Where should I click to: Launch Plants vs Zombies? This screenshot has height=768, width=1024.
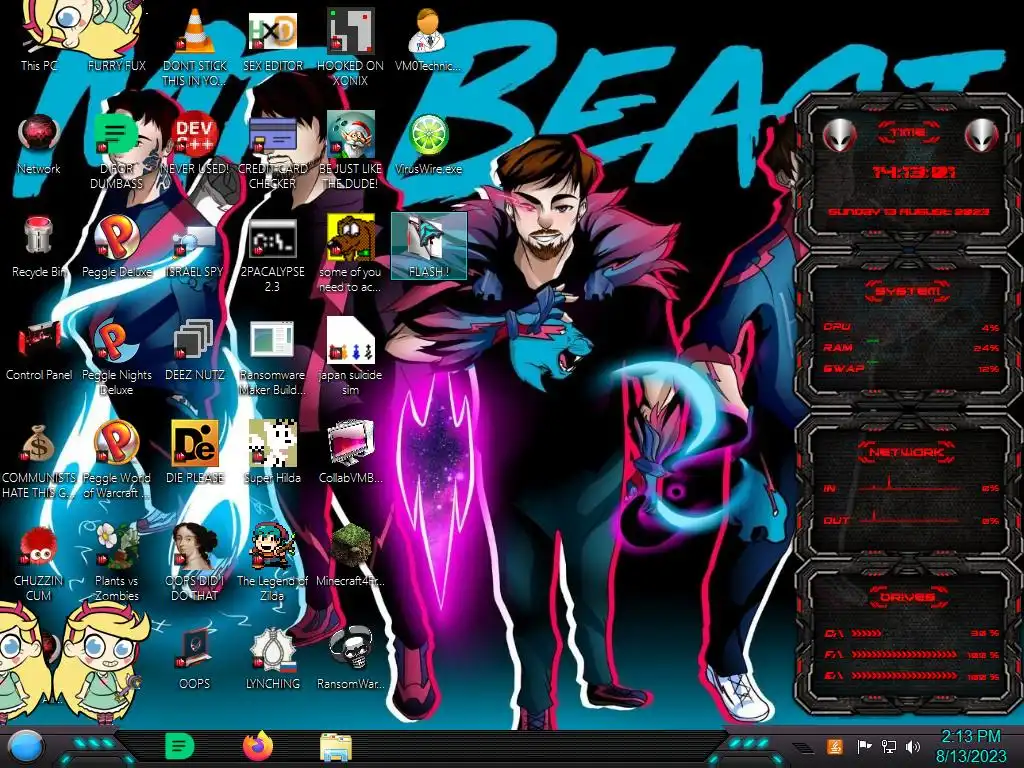[x=117, y=563]
